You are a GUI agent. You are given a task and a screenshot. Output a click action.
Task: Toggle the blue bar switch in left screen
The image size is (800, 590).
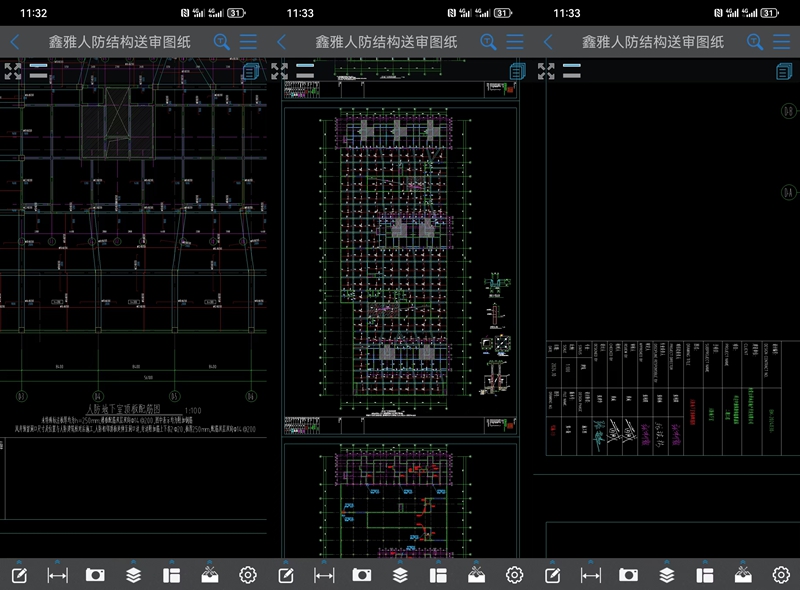point(38,67)
